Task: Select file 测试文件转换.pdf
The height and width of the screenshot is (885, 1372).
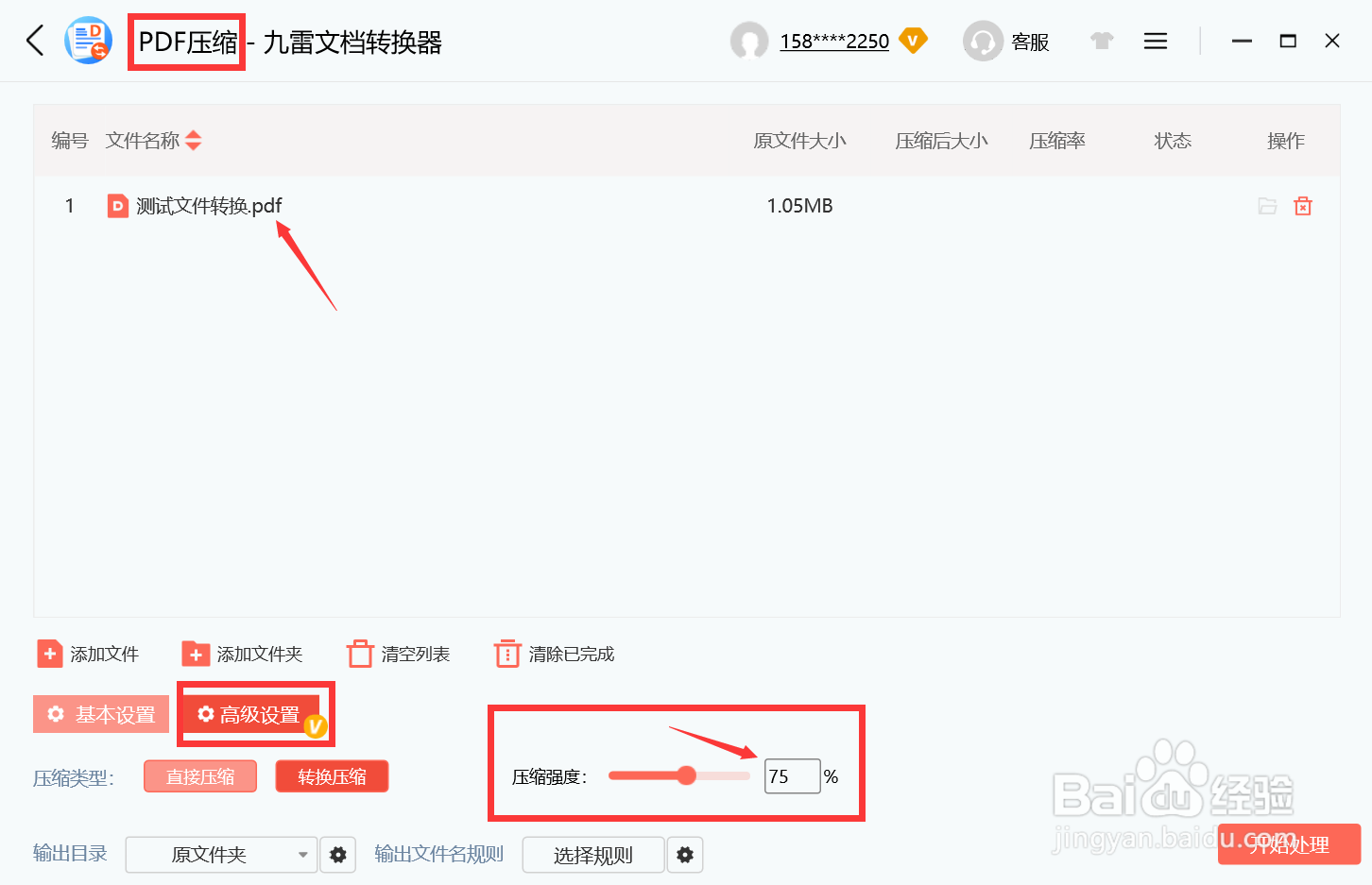Action: (x=209, y=206)
